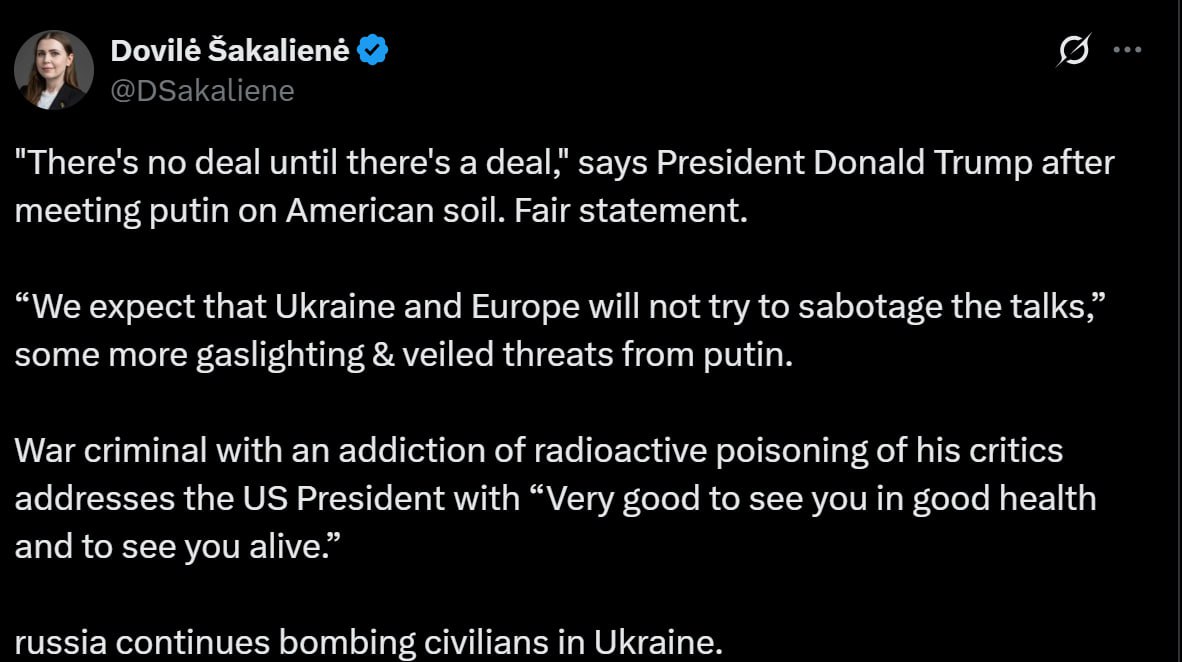Click the "There's no deal until" opening line

tap(564, 163)
